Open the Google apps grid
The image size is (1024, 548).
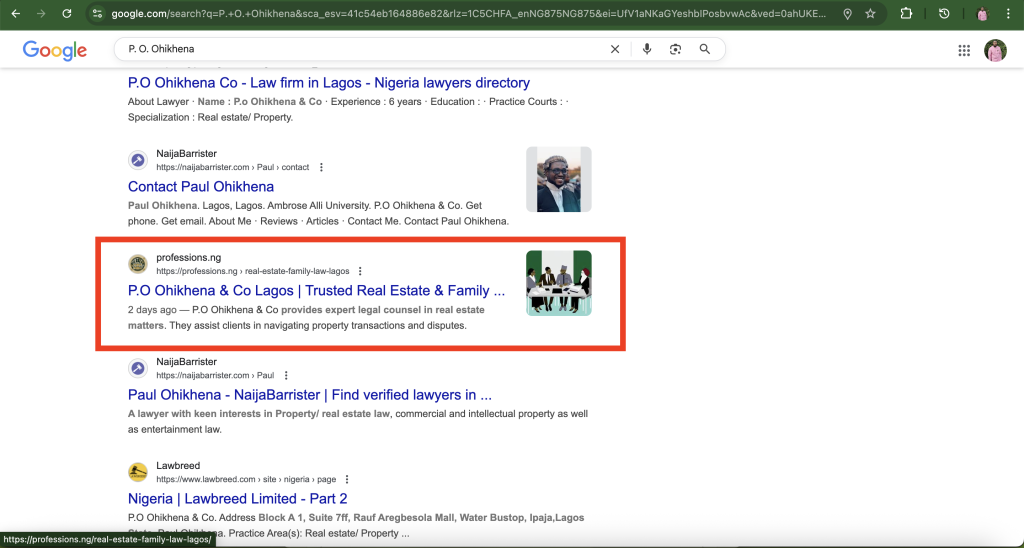pos(964,50)
